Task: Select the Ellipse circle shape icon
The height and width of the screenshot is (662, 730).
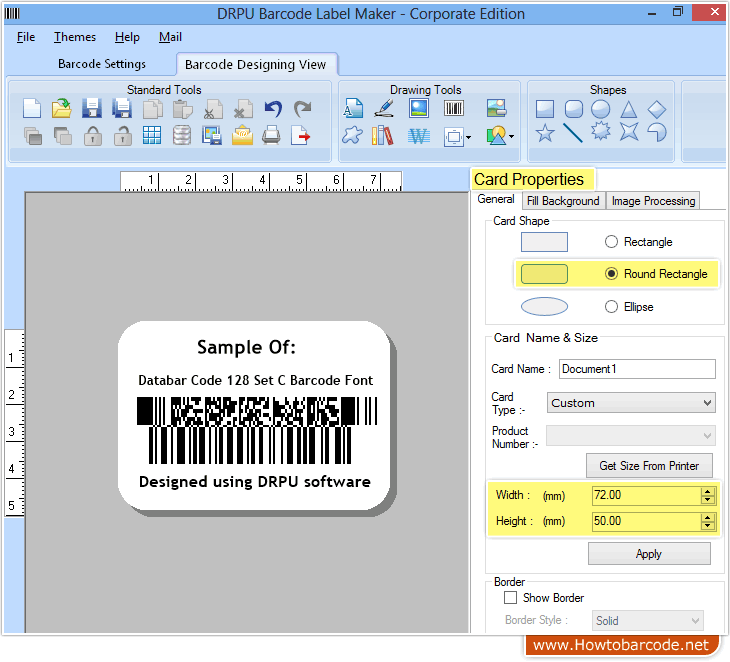Action: [601, 109]
